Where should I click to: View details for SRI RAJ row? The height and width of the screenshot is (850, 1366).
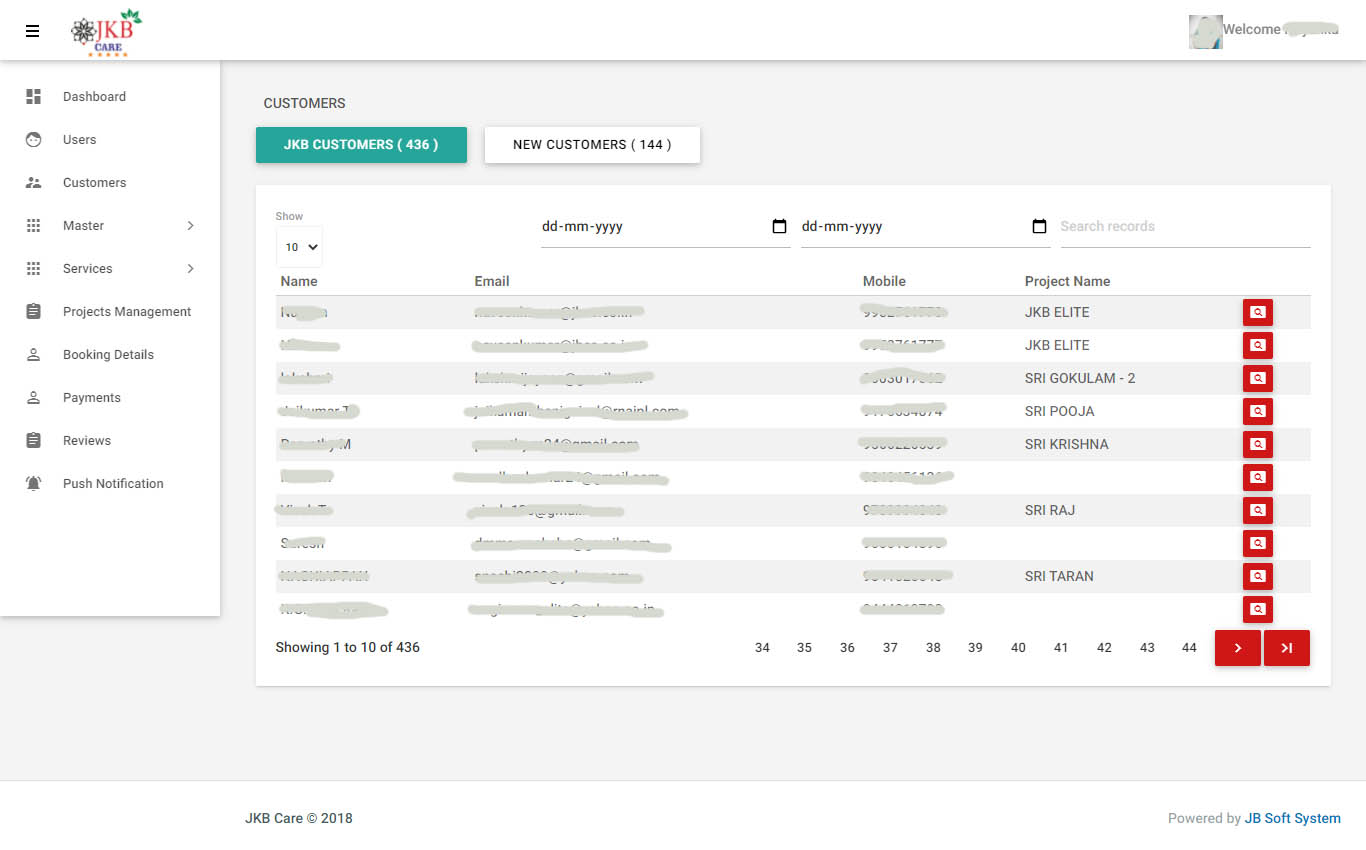click(x=1258, y=510)
